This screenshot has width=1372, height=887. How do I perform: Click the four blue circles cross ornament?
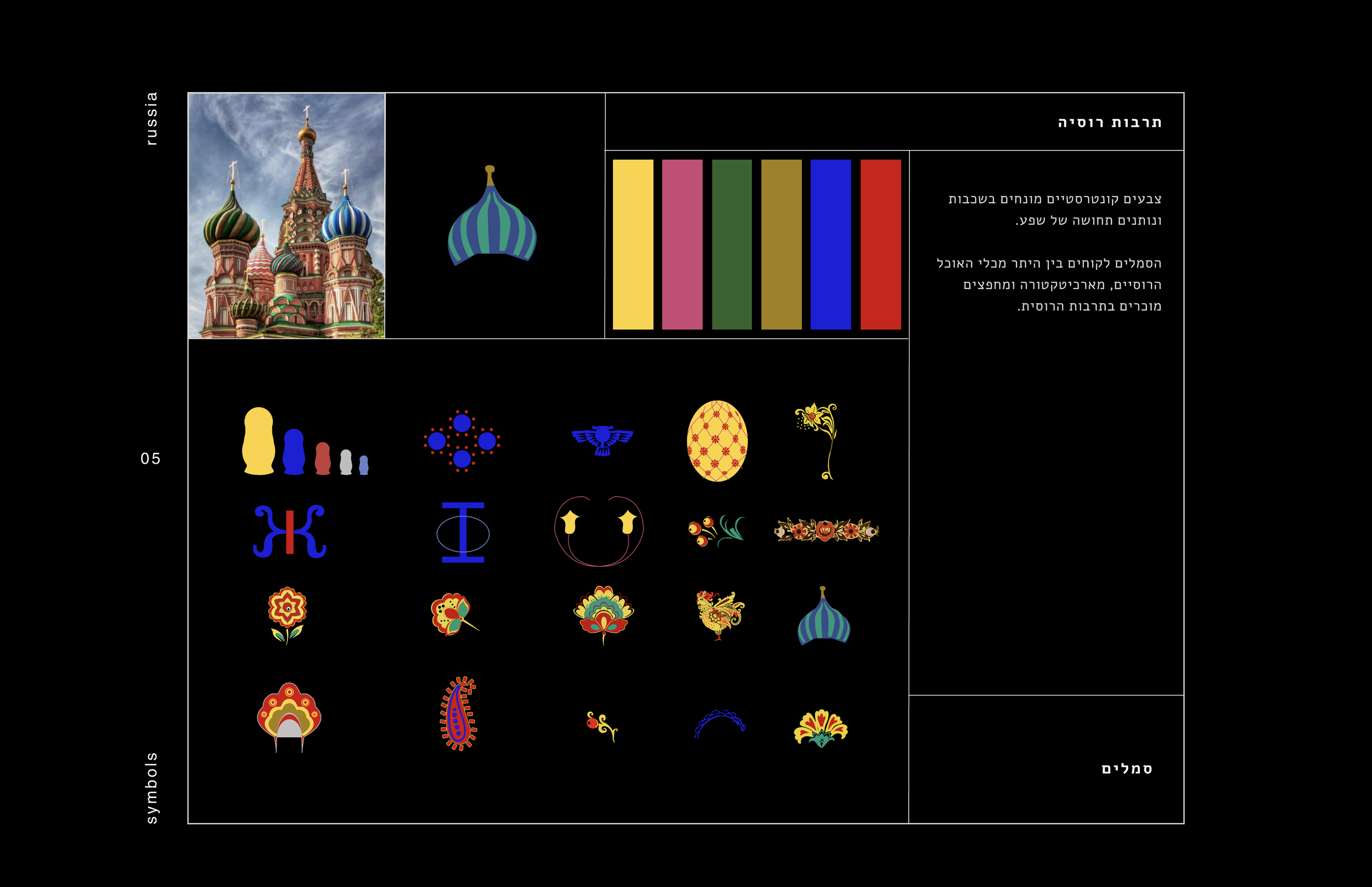point(462,441)
